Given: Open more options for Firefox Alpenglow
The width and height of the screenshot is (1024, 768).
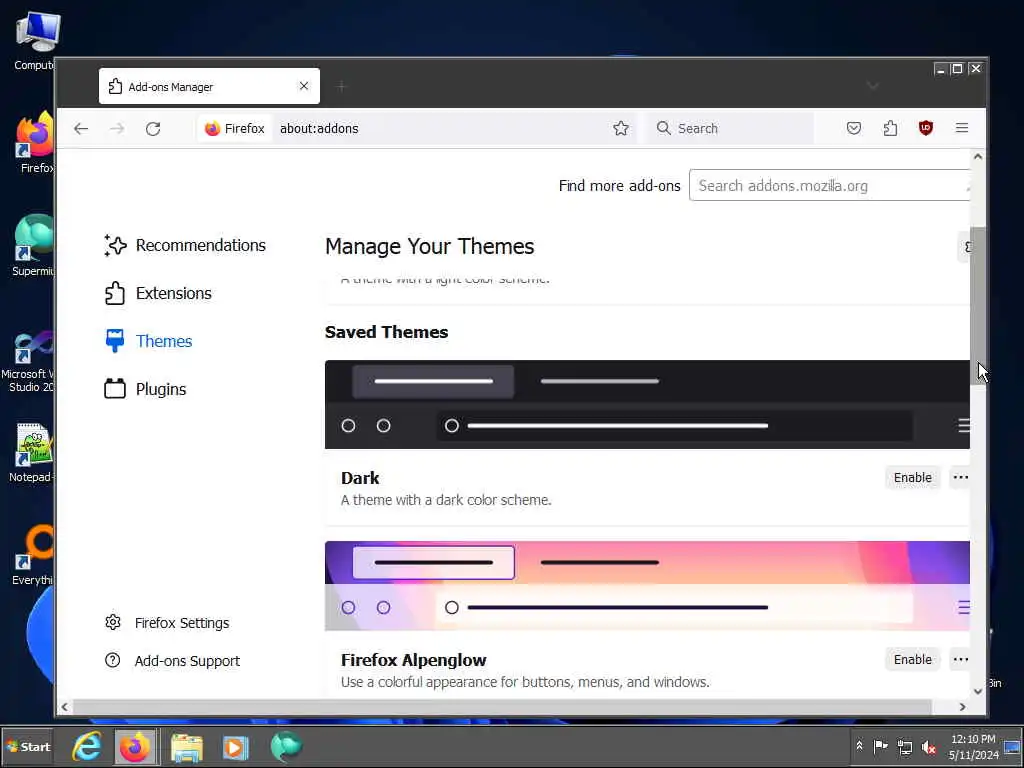Looking at the screenshot, I should [960, 660].
